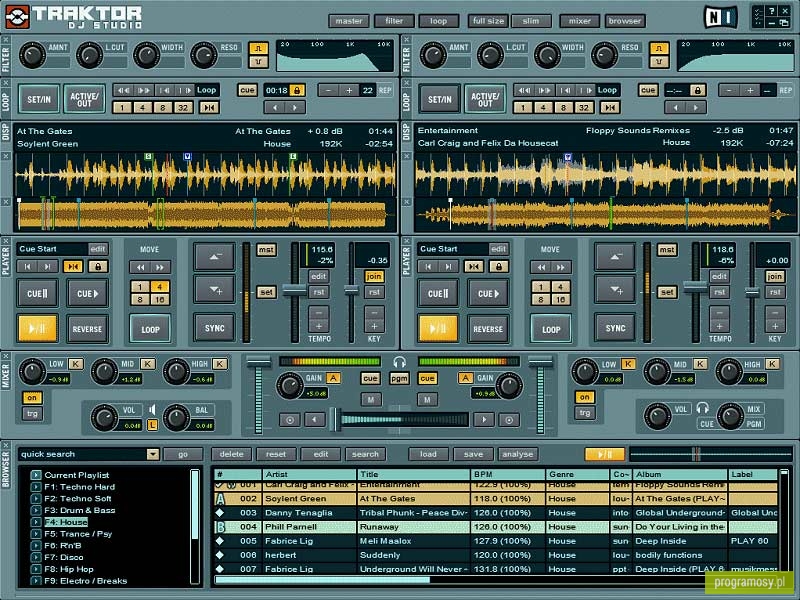This screenshot has width=800, height=600.
Task: Toggle deck A HIGH kill K button
Action: [220, 364]
